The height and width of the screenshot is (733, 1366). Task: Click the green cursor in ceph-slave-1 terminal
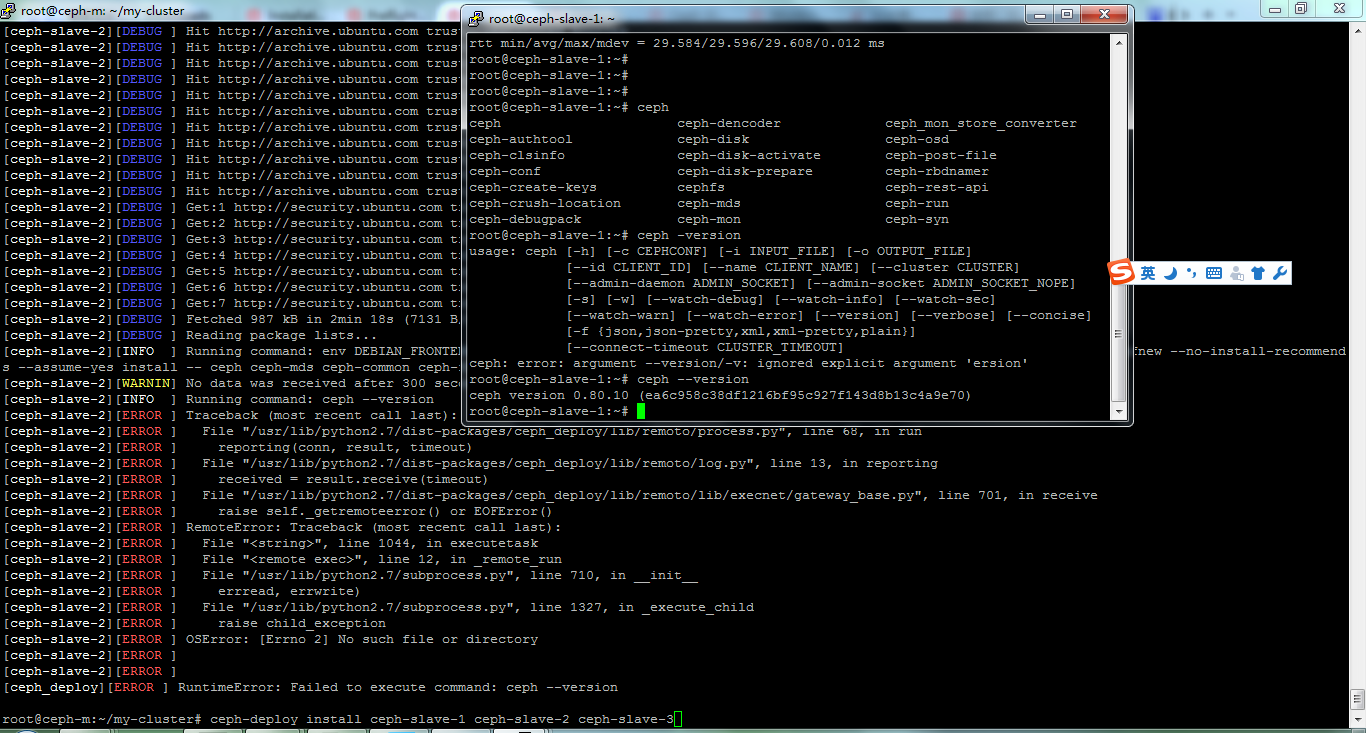(641, 411)
